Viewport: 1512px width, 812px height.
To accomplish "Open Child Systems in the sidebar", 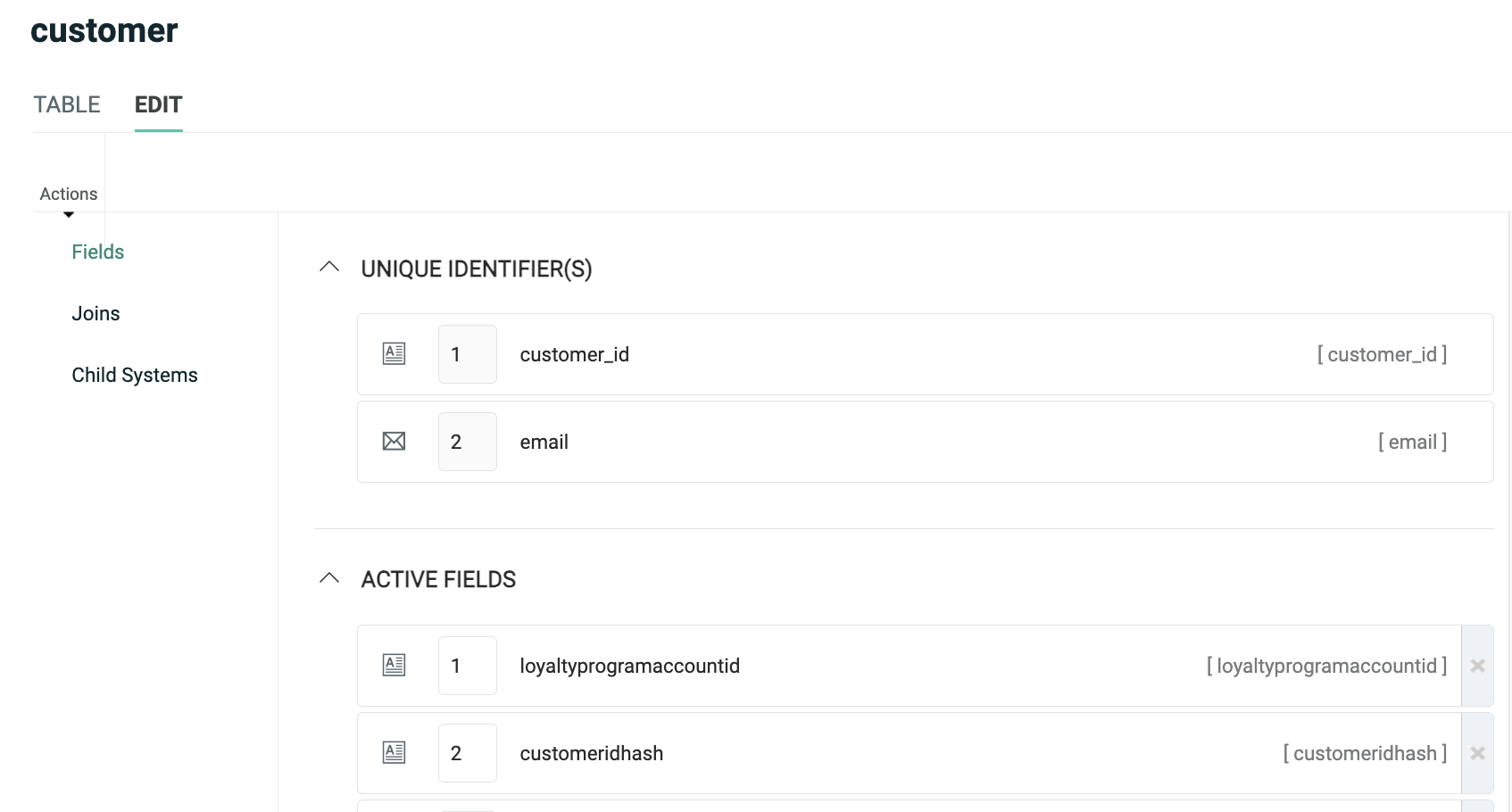I will [x=135, y=375].
